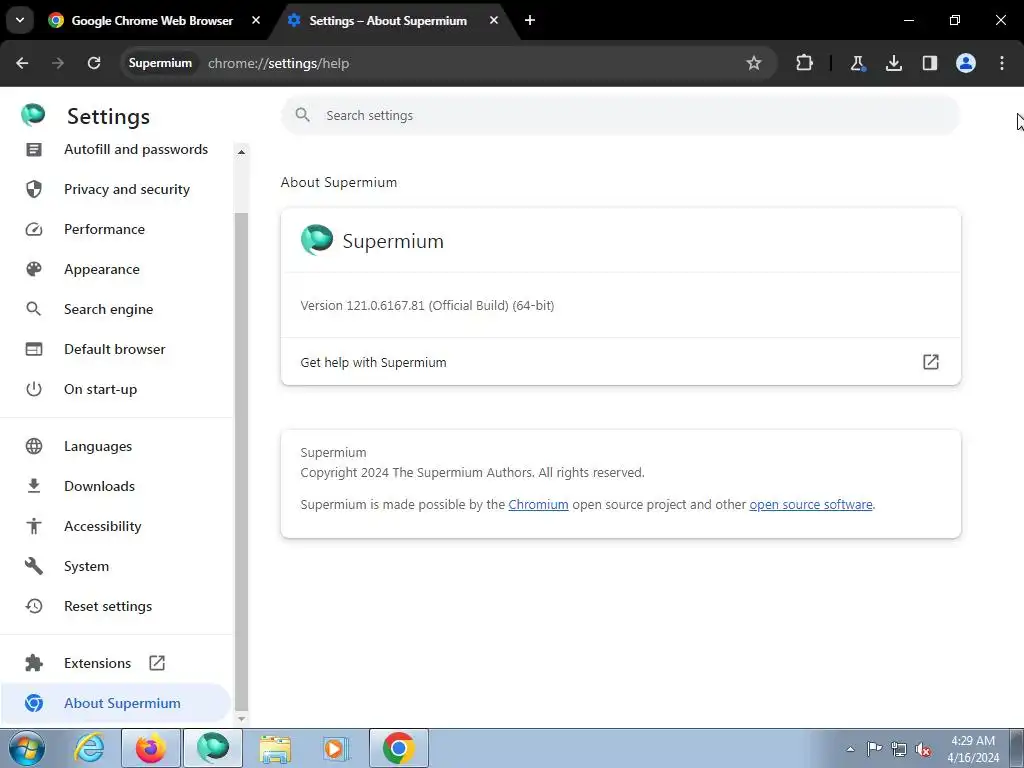Click the speedometer icon beside Performance
Image resolution: width=1024 pixels, height=768 pixels.
point(34,229)
